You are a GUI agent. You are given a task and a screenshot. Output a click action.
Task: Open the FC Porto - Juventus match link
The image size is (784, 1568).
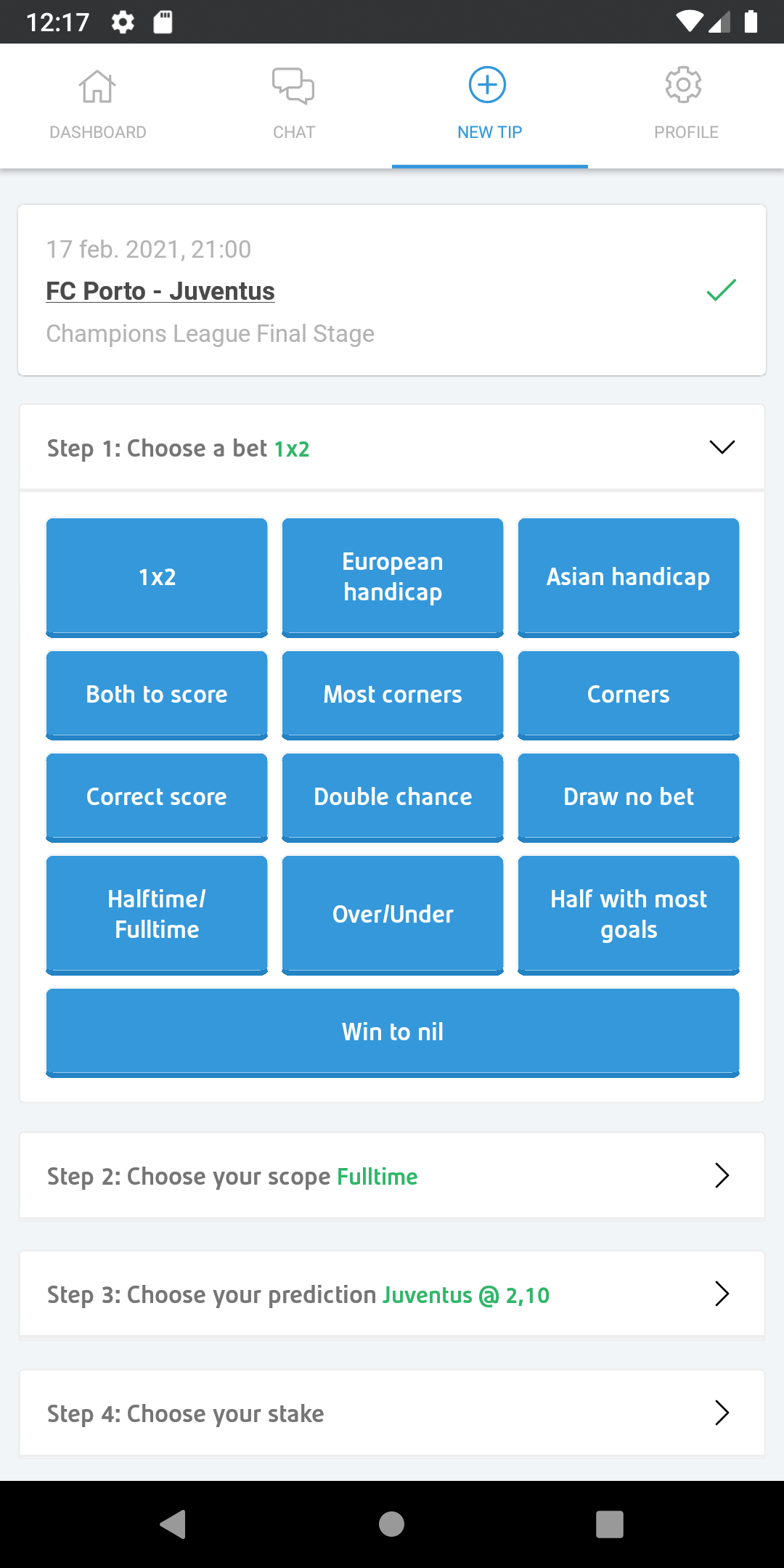point(160,291)
